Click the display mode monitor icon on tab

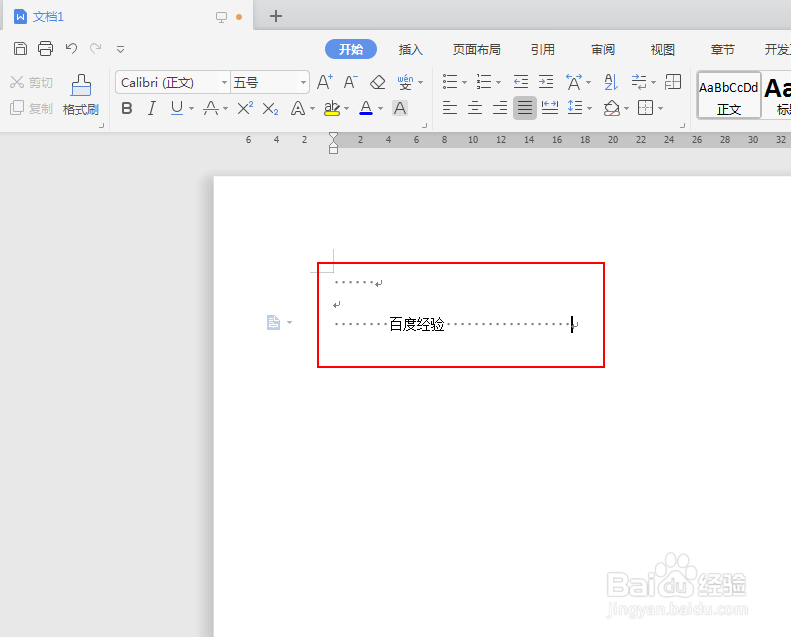pyautogui.click(x=221, y=17)
